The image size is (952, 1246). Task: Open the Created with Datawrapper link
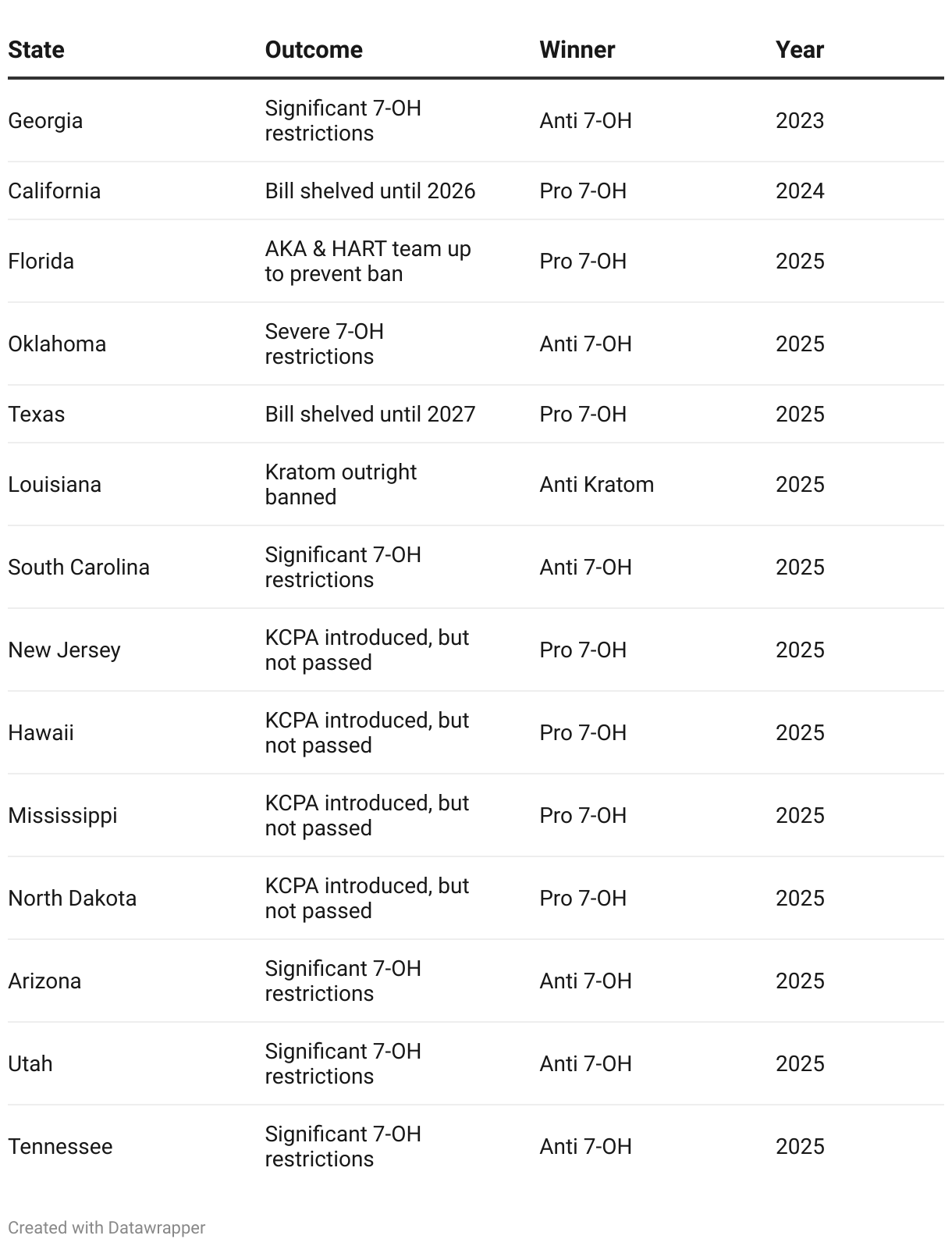point(107,1227)
